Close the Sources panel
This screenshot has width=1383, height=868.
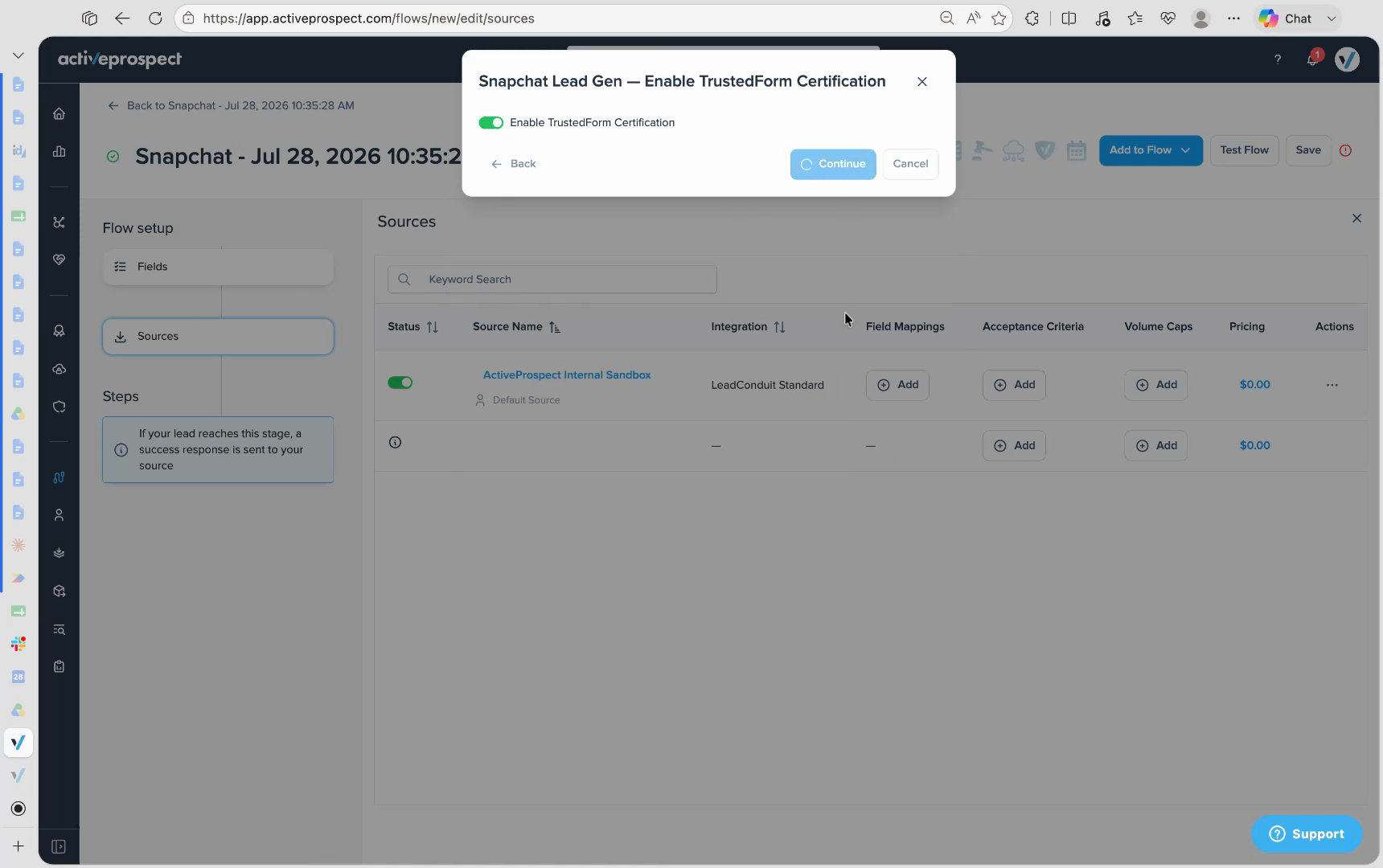[1356, 219]
